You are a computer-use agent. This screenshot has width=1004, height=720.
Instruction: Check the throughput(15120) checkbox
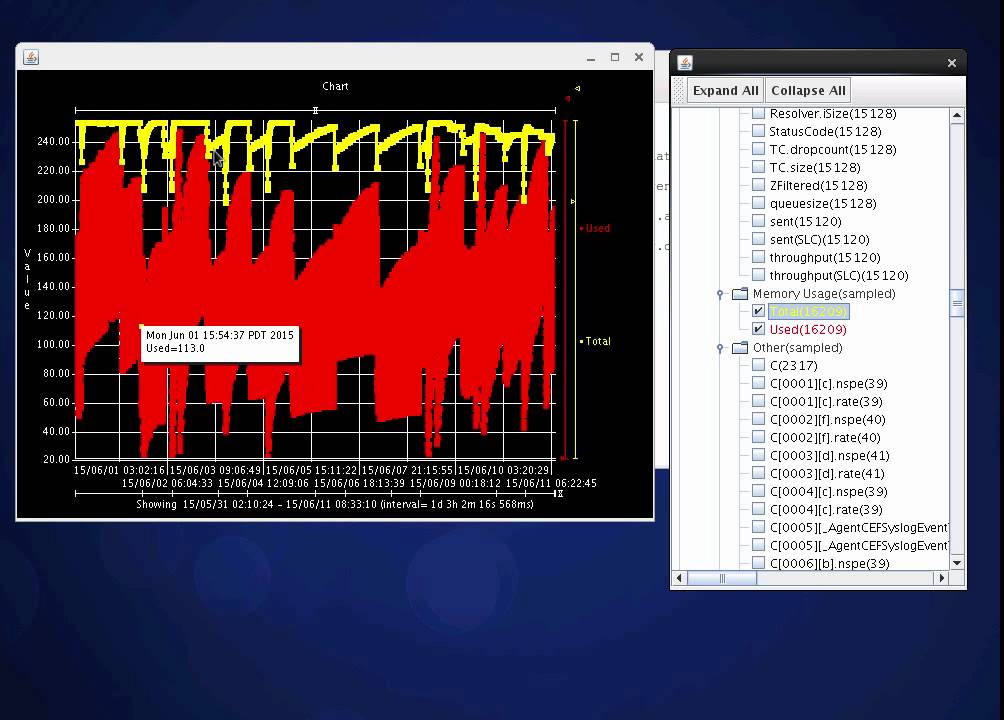click(758, 257)
